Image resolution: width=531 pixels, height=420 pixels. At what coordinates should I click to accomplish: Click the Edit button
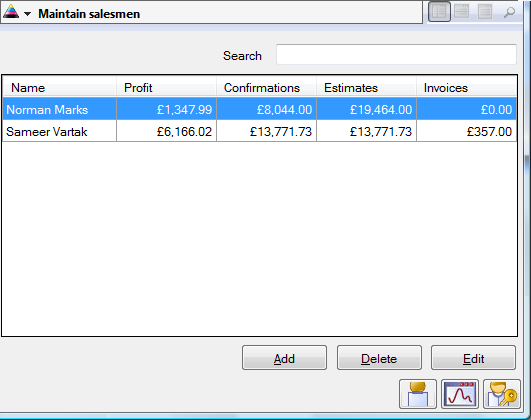coord(473,358)
